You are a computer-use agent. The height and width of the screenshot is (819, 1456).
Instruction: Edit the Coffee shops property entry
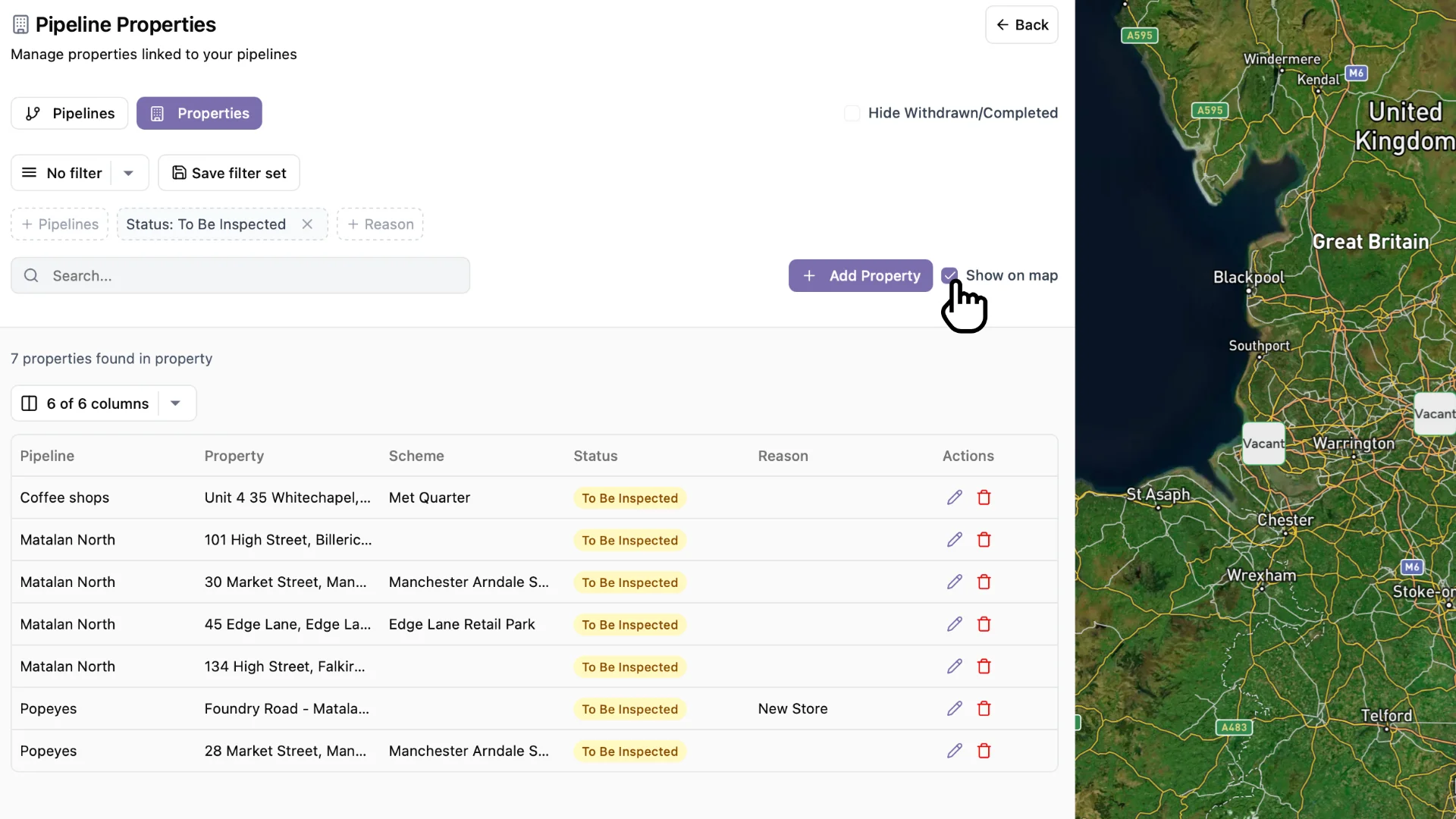pyautogui.click(x=954, y=497)
